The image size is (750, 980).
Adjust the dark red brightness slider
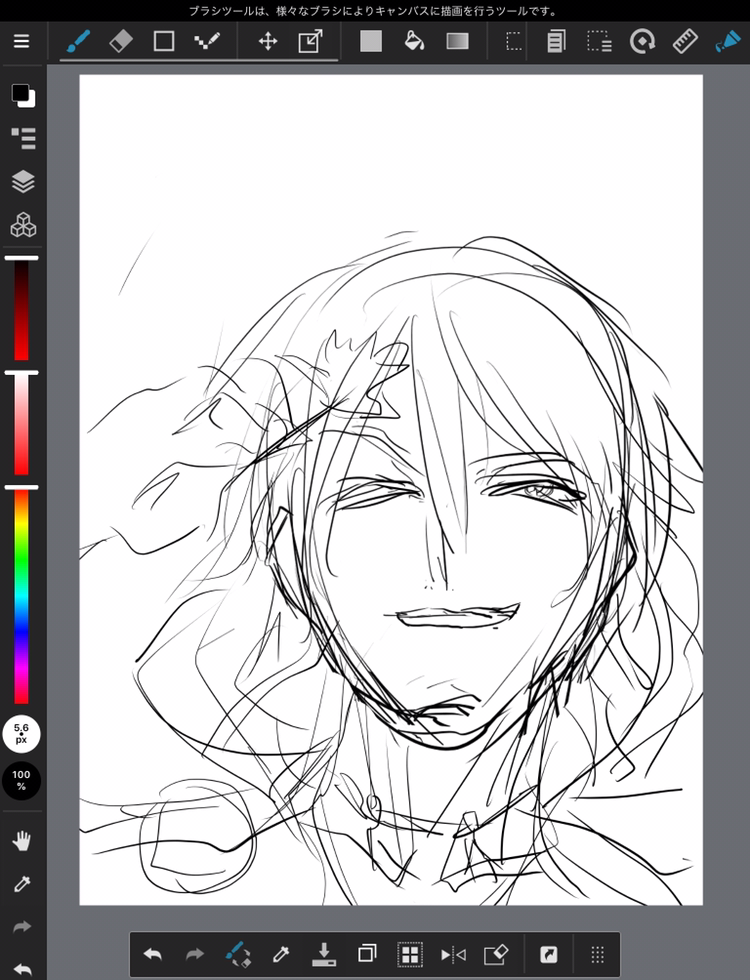[22, 309]
